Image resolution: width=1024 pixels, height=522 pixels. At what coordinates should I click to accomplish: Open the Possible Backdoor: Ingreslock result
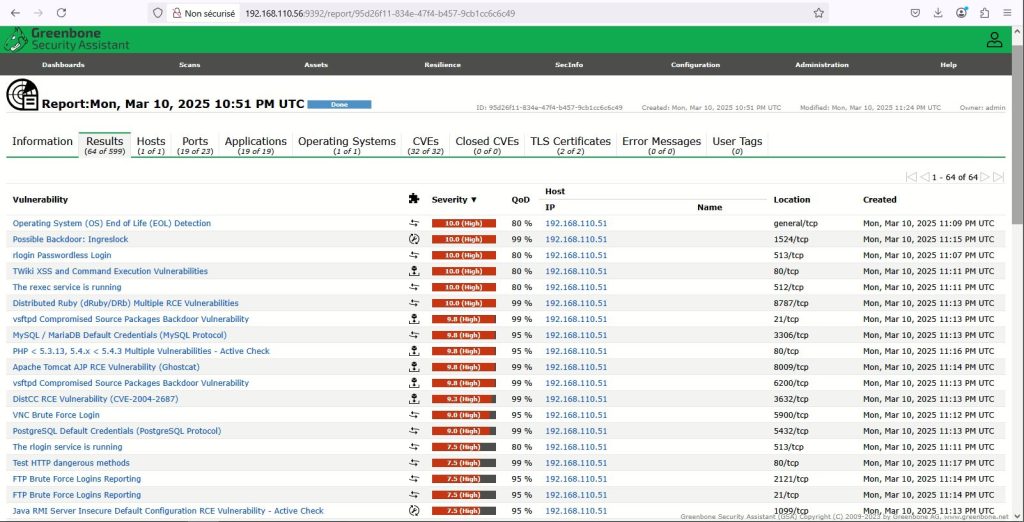click(70, 239)
